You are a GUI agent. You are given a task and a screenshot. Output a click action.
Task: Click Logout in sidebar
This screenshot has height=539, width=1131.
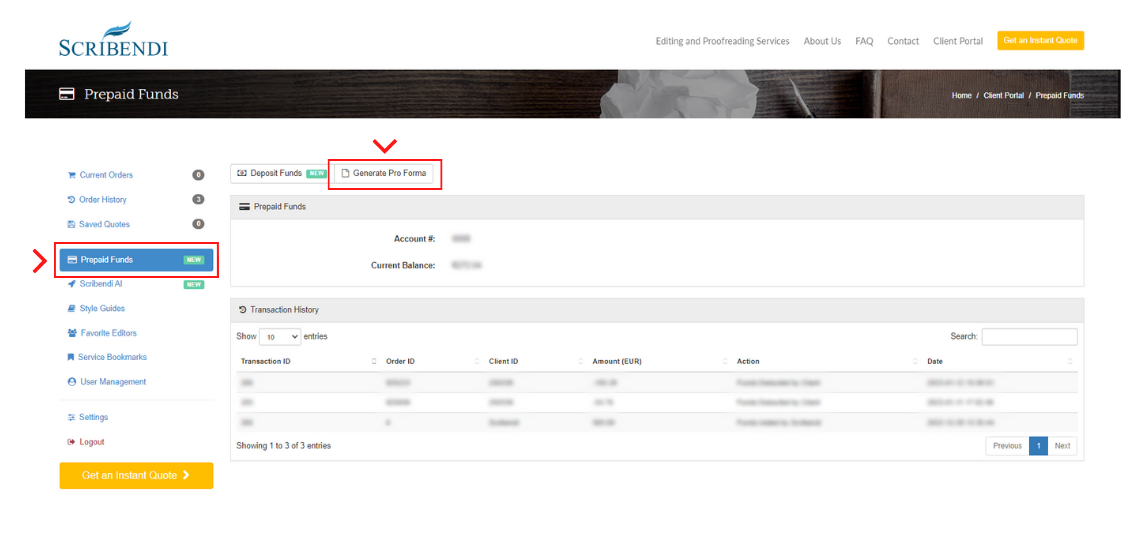pos(92,442)
